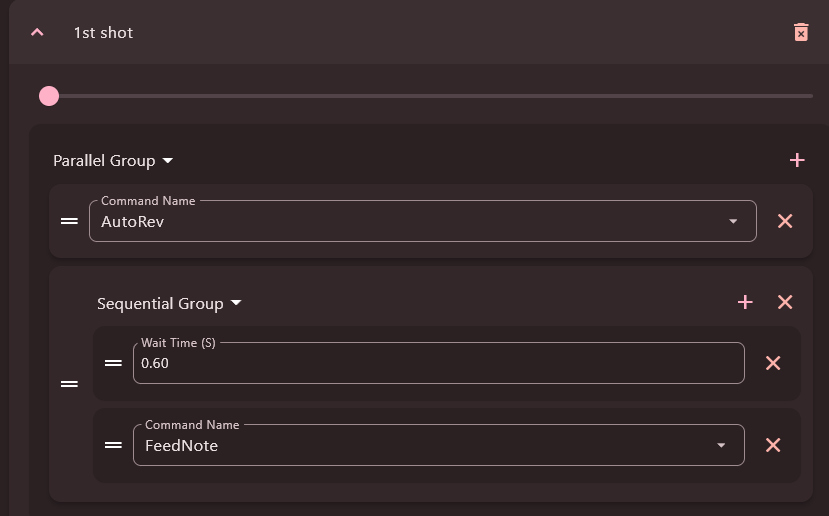The width and height of the screenshot is (829, 516).
Task: Delete the Wait Time command
Action: pyautogui.click(x=773, y=363)
